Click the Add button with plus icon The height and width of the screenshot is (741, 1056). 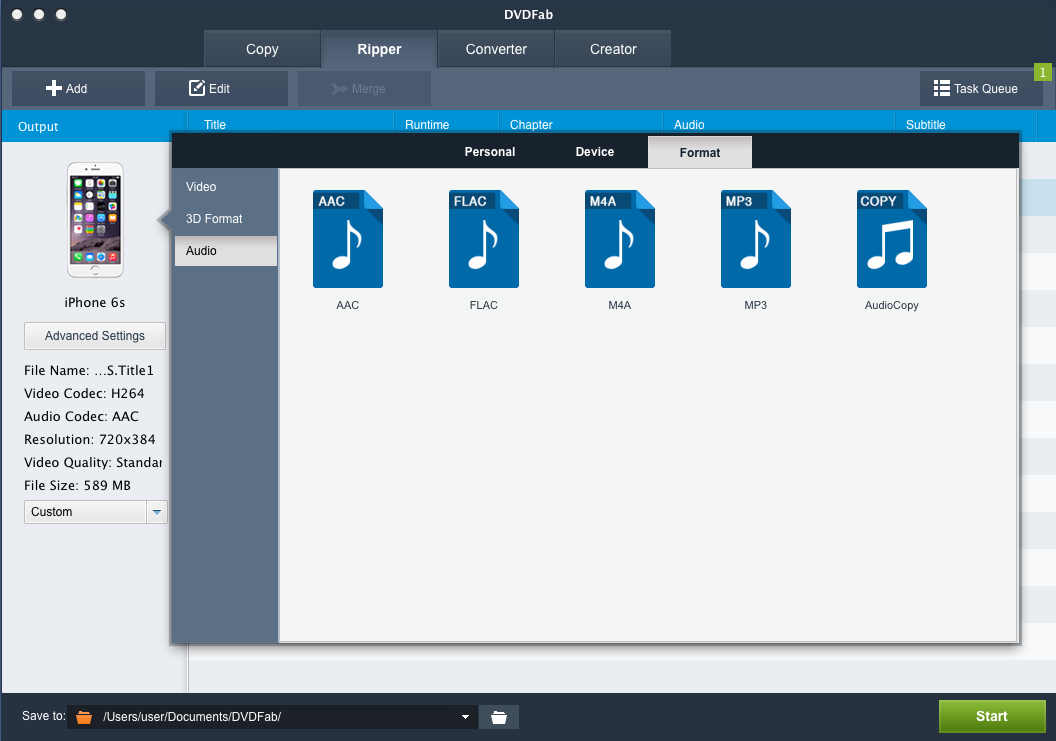78,88
